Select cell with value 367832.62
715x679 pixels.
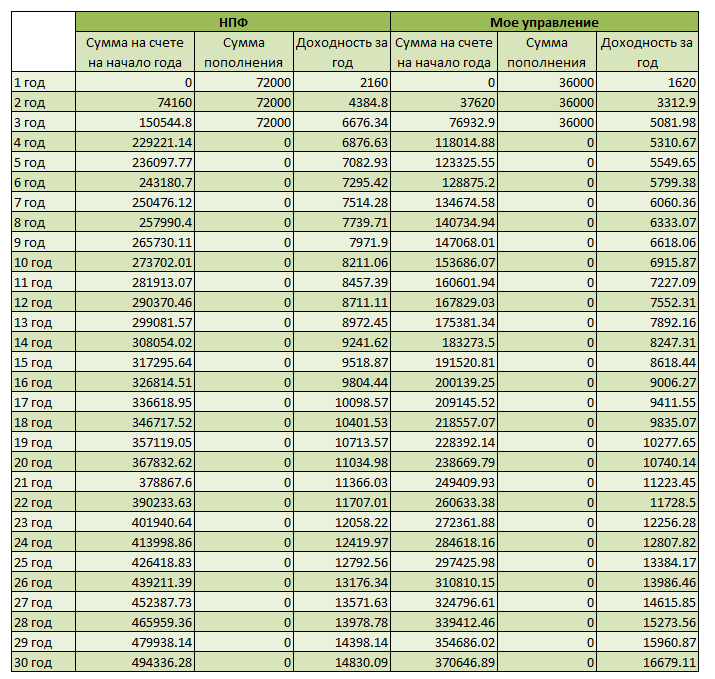click(135, 462)
